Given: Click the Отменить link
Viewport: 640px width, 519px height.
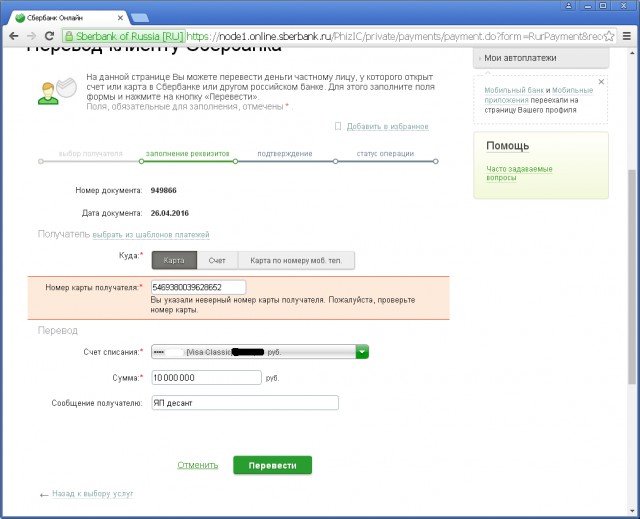Looking at the screenshot, I should point(198,465).
